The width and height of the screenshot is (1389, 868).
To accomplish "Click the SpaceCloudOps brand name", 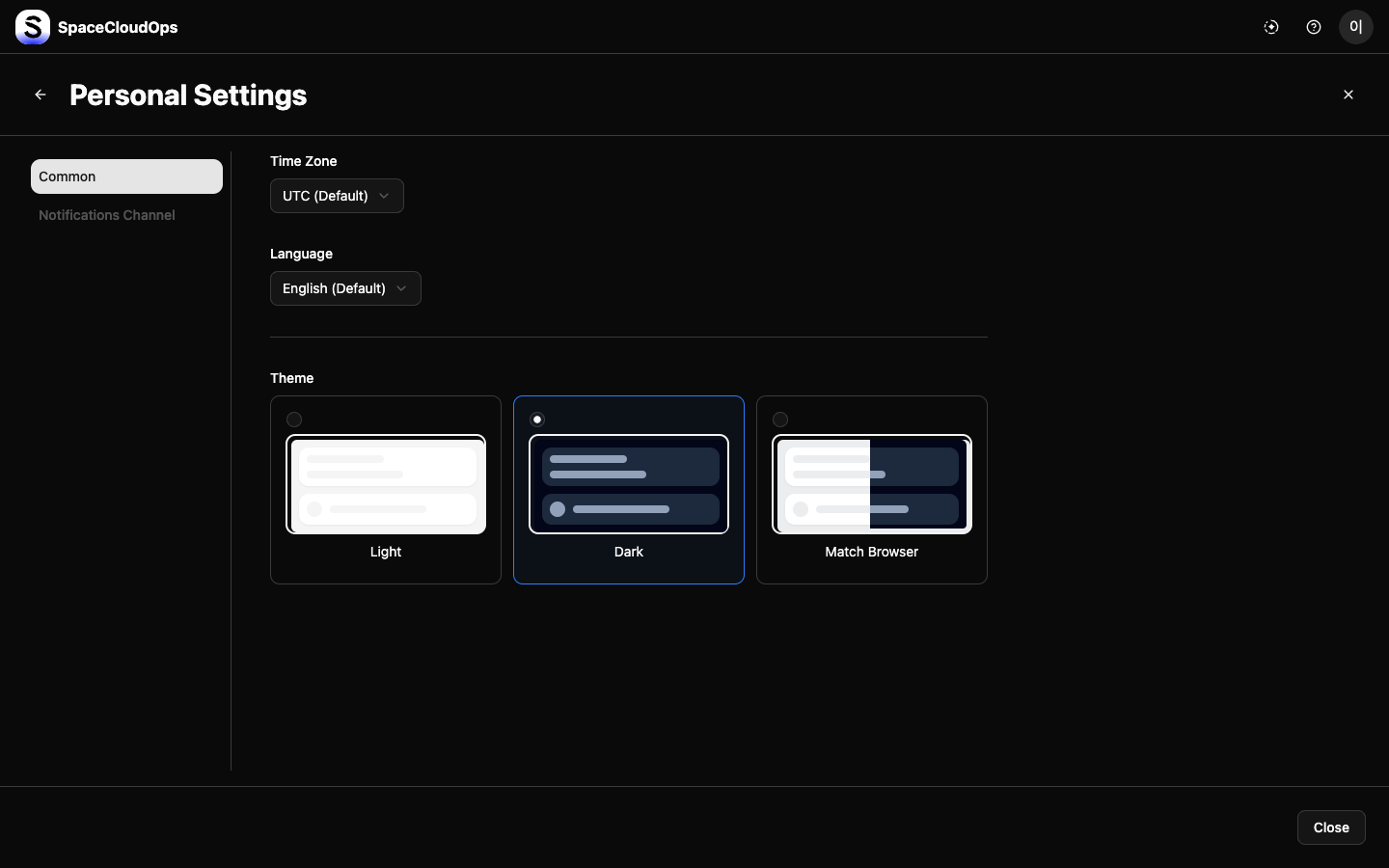I will click(x=118, y=27).
